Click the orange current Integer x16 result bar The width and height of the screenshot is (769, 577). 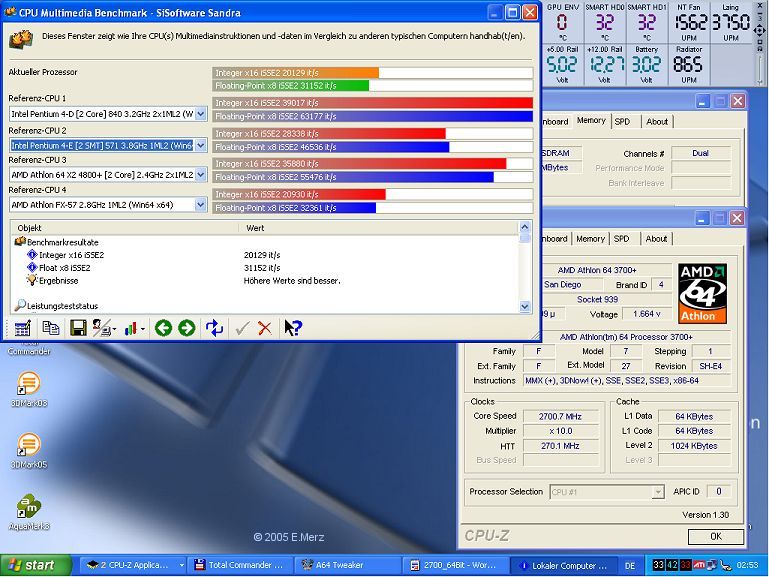(296, 73)
